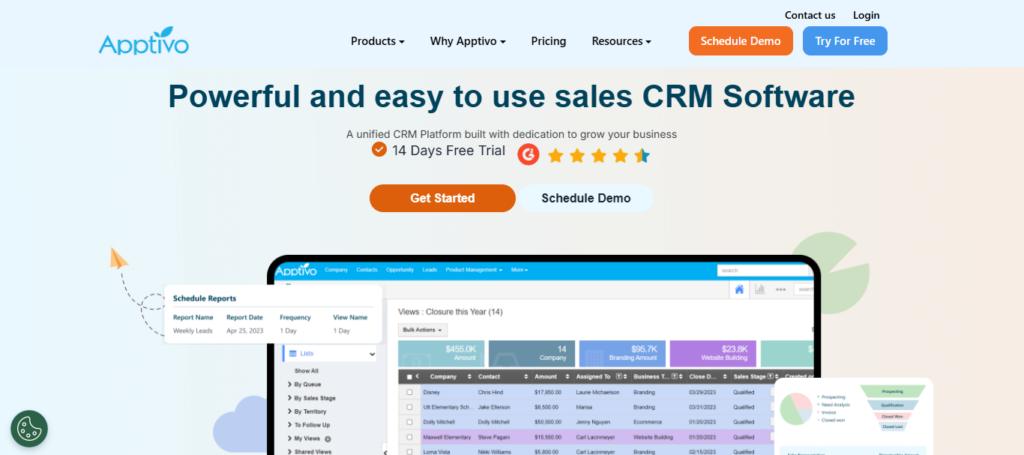Click the Apptivo logo in header
The image size is (1024, 455).
(x=144, y=40)
